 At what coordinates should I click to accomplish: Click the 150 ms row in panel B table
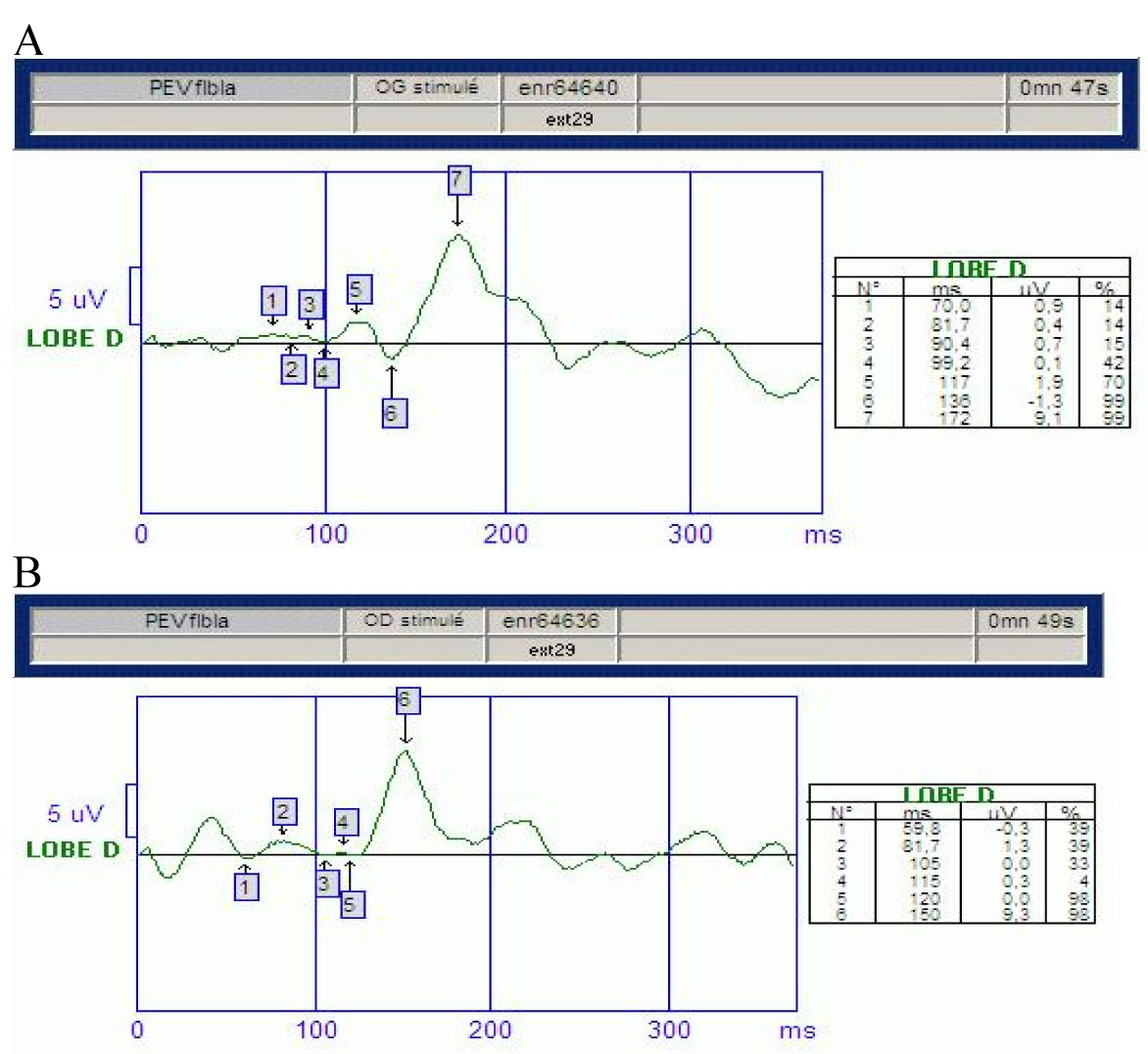[x=948, y=915]
